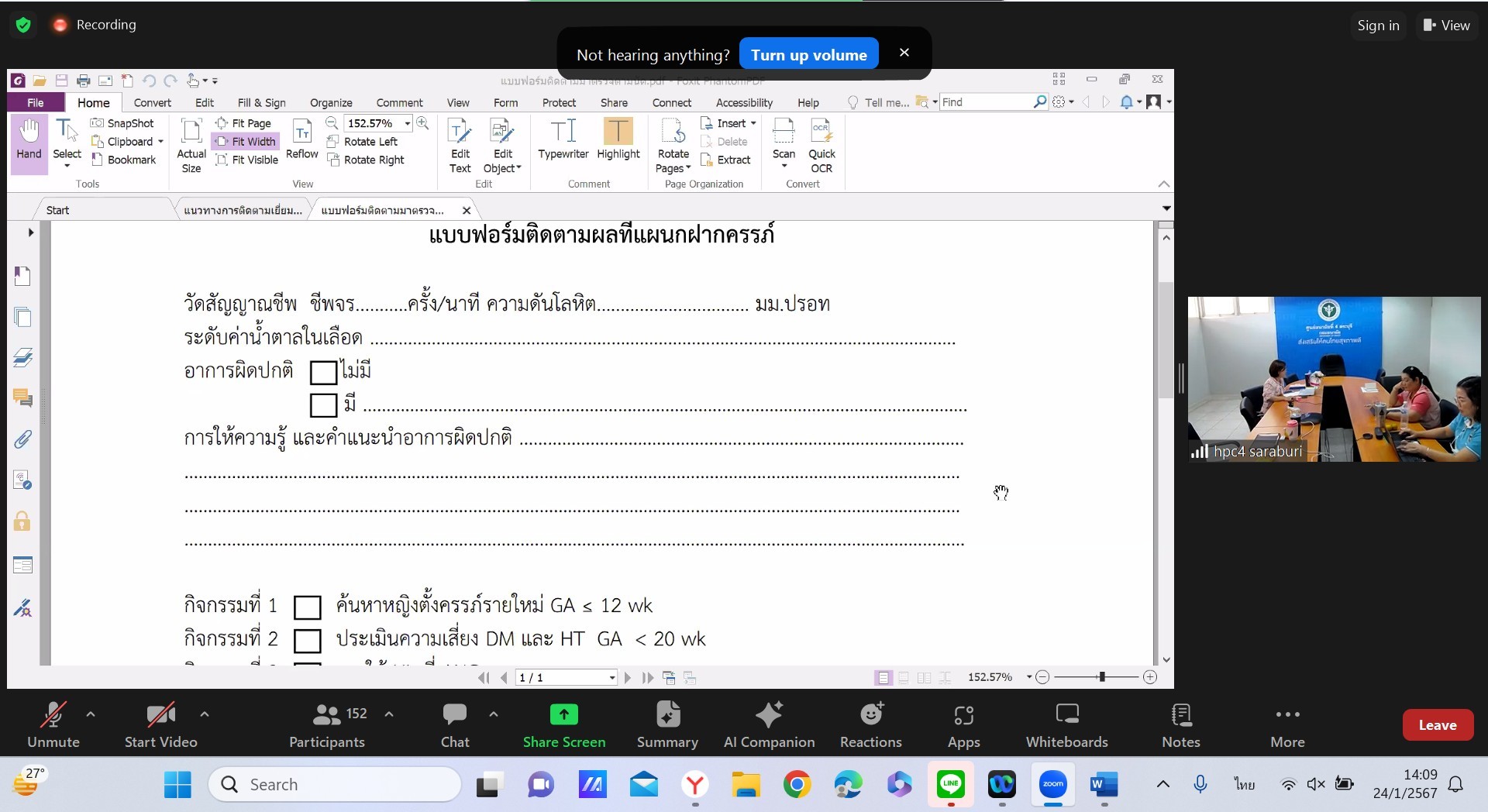The width and height of the screenshot is (1488, 812).
Task: Open the bookmarks side panel icon
Action: click(22, 277)
